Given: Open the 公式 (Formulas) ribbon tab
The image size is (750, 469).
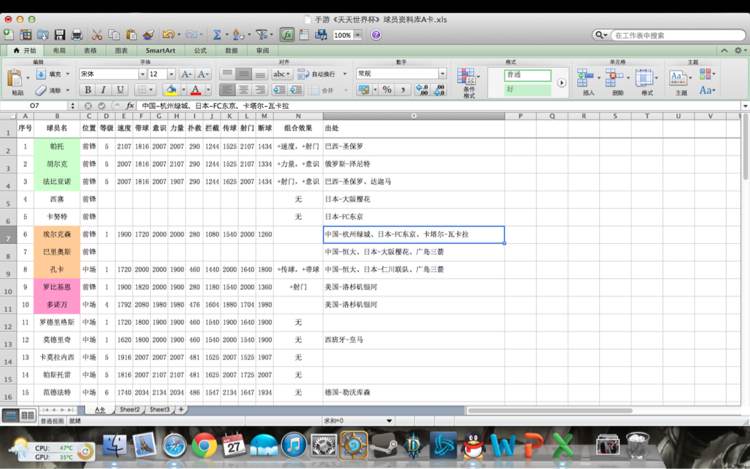Looking at the screenshot, I should click(200, 50).
